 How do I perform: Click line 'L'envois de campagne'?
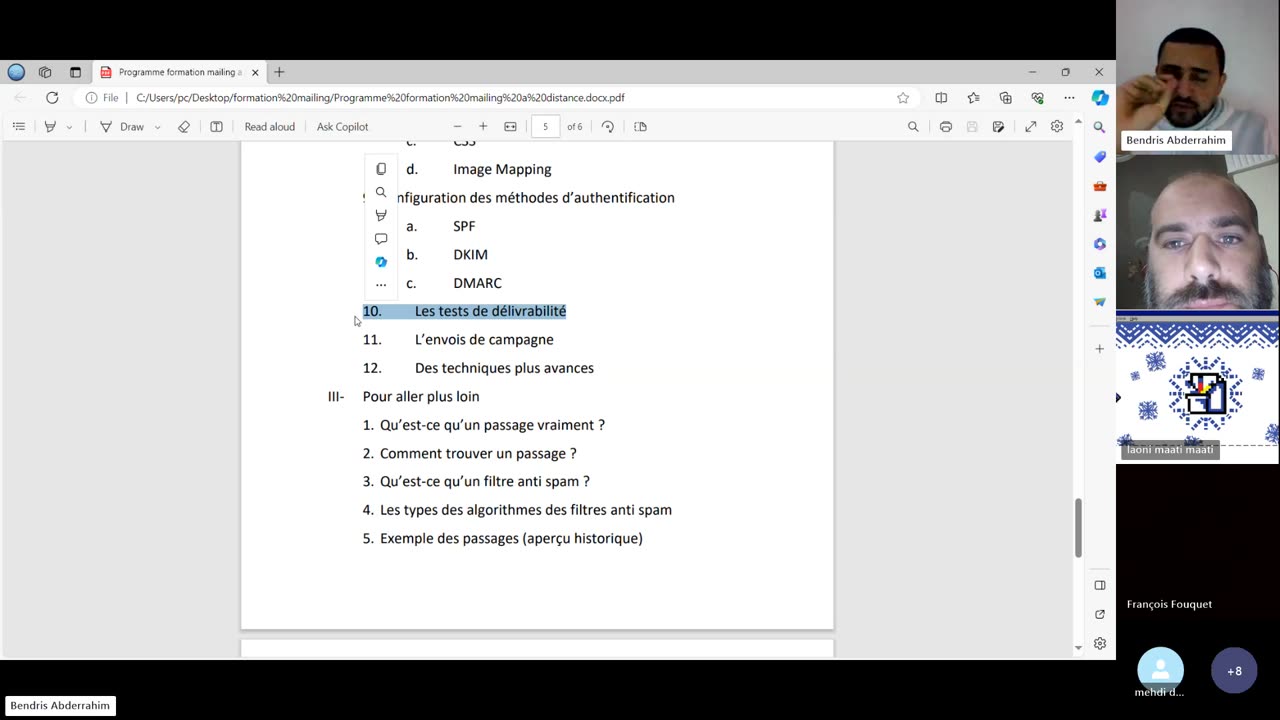[x=484, y=340]
